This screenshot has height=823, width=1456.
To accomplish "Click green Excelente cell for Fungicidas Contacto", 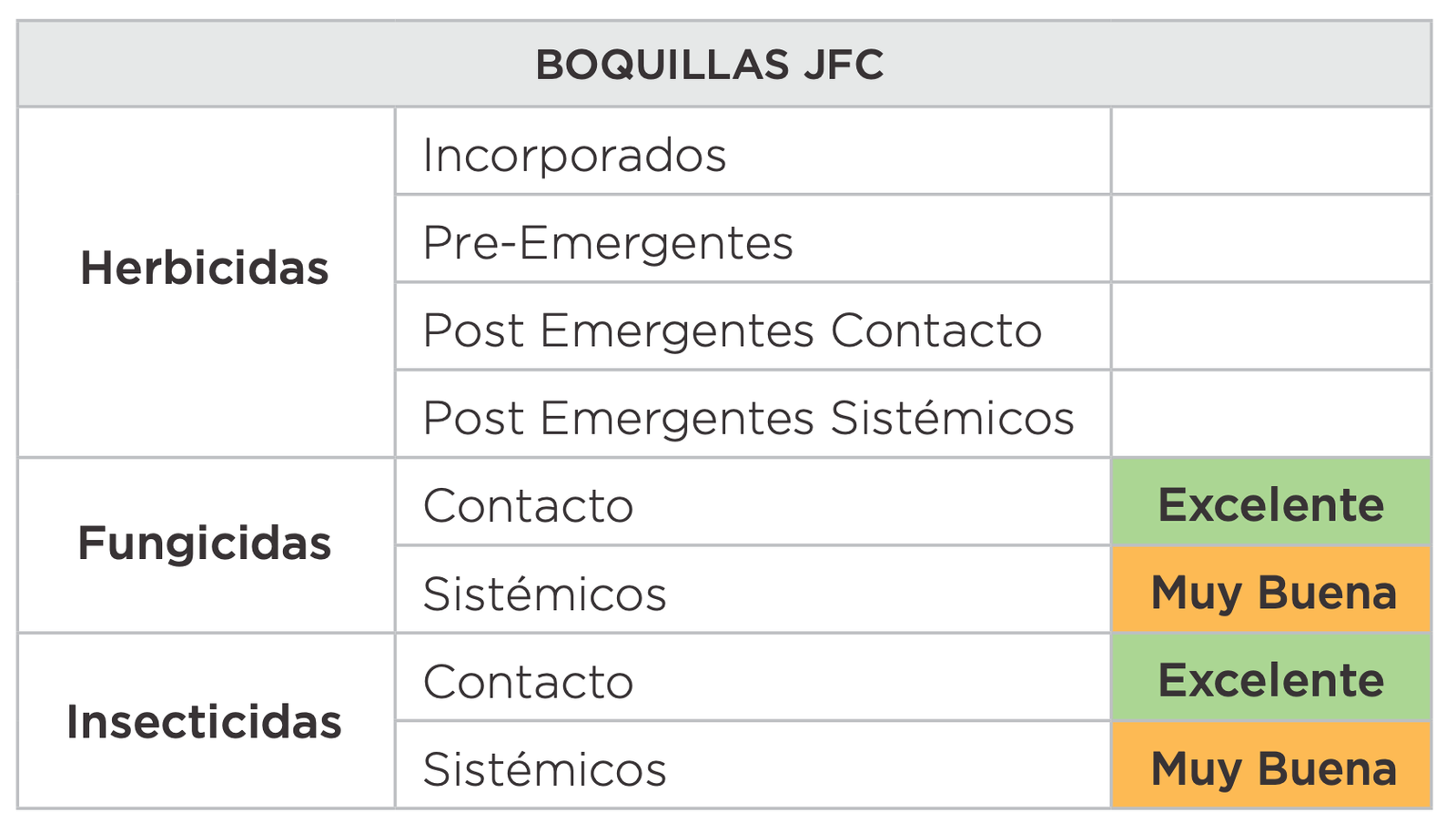I will (x=1270, y=504).
